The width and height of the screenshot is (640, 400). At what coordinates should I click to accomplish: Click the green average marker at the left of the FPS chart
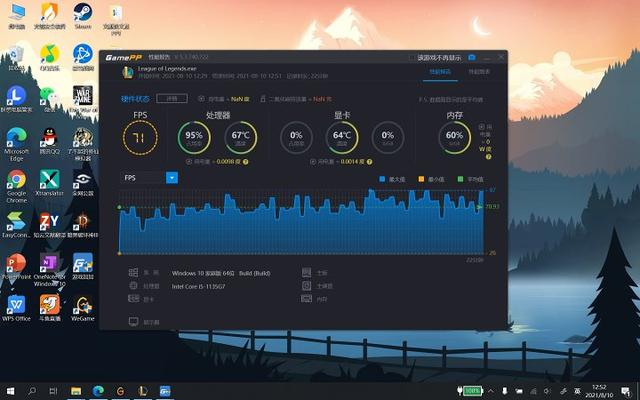coord(119,207)
